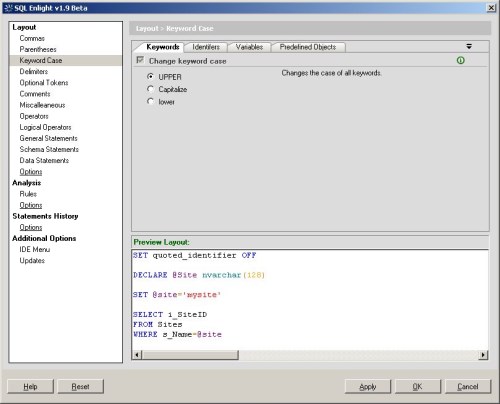Open Options link under Analysis
The width and height of the screenshot is (500, 404).
tap(31, 205)
